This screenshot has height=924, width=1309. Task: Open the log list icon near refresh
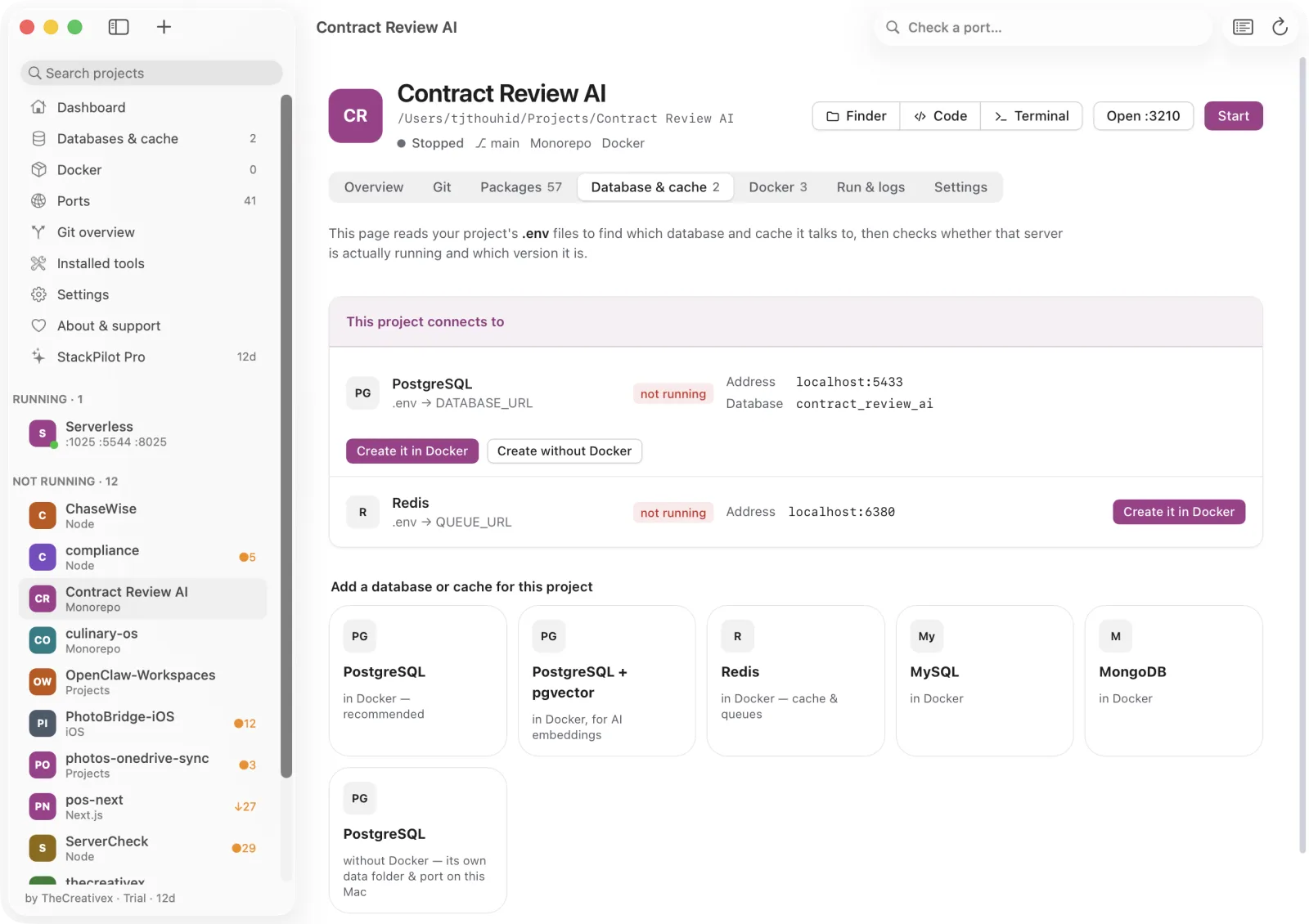(x=1243, y=27)
